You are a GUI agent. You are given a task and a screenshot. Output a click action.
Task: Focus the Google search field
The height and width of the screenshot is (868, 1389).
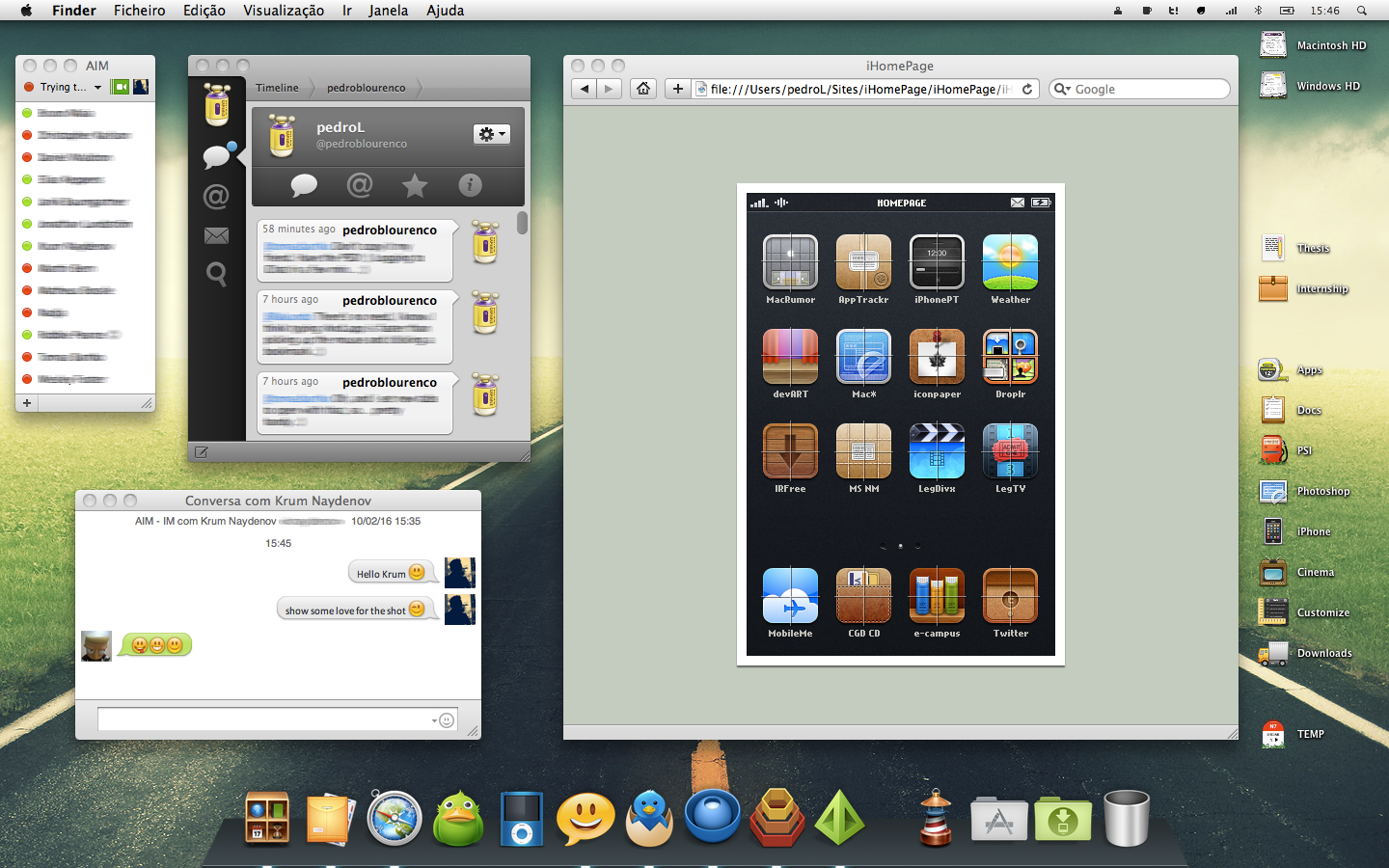[1139, 89]
